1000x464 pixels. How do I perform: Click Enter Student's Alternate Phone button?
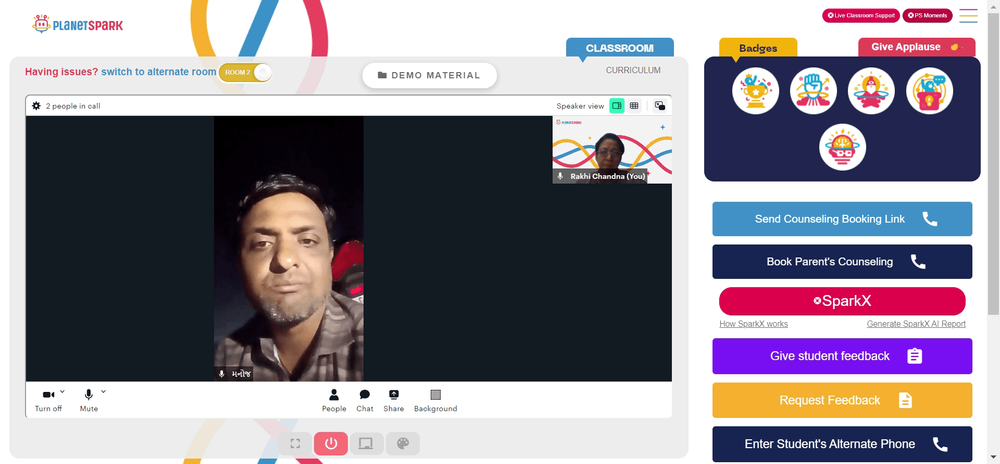point(842,444)
